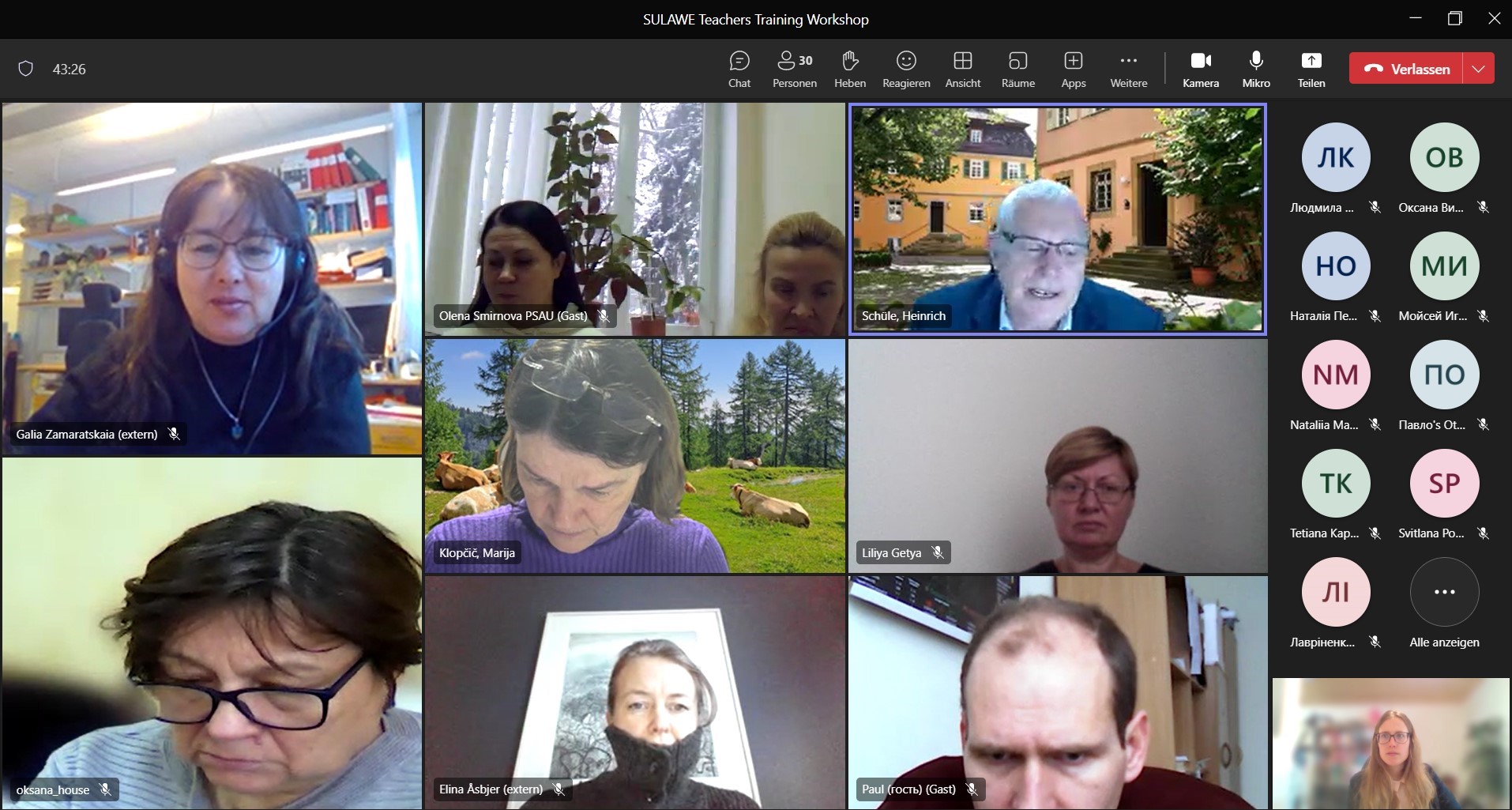1512x810 pixels.
Task: Click the Лавріненк name text
Action: click(x=1322, y=642)
